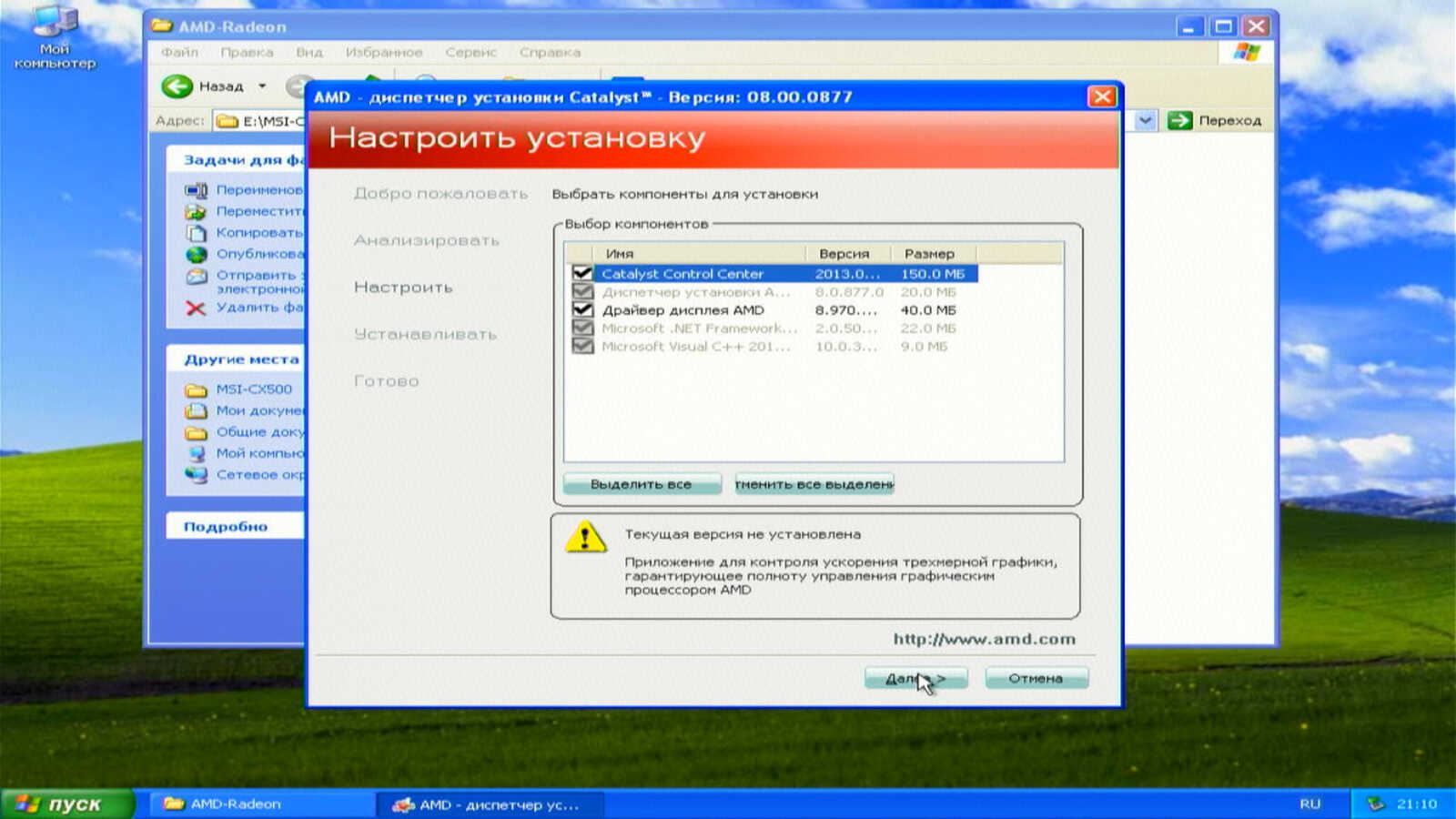Sort components by Версия column header

[848, 254]
